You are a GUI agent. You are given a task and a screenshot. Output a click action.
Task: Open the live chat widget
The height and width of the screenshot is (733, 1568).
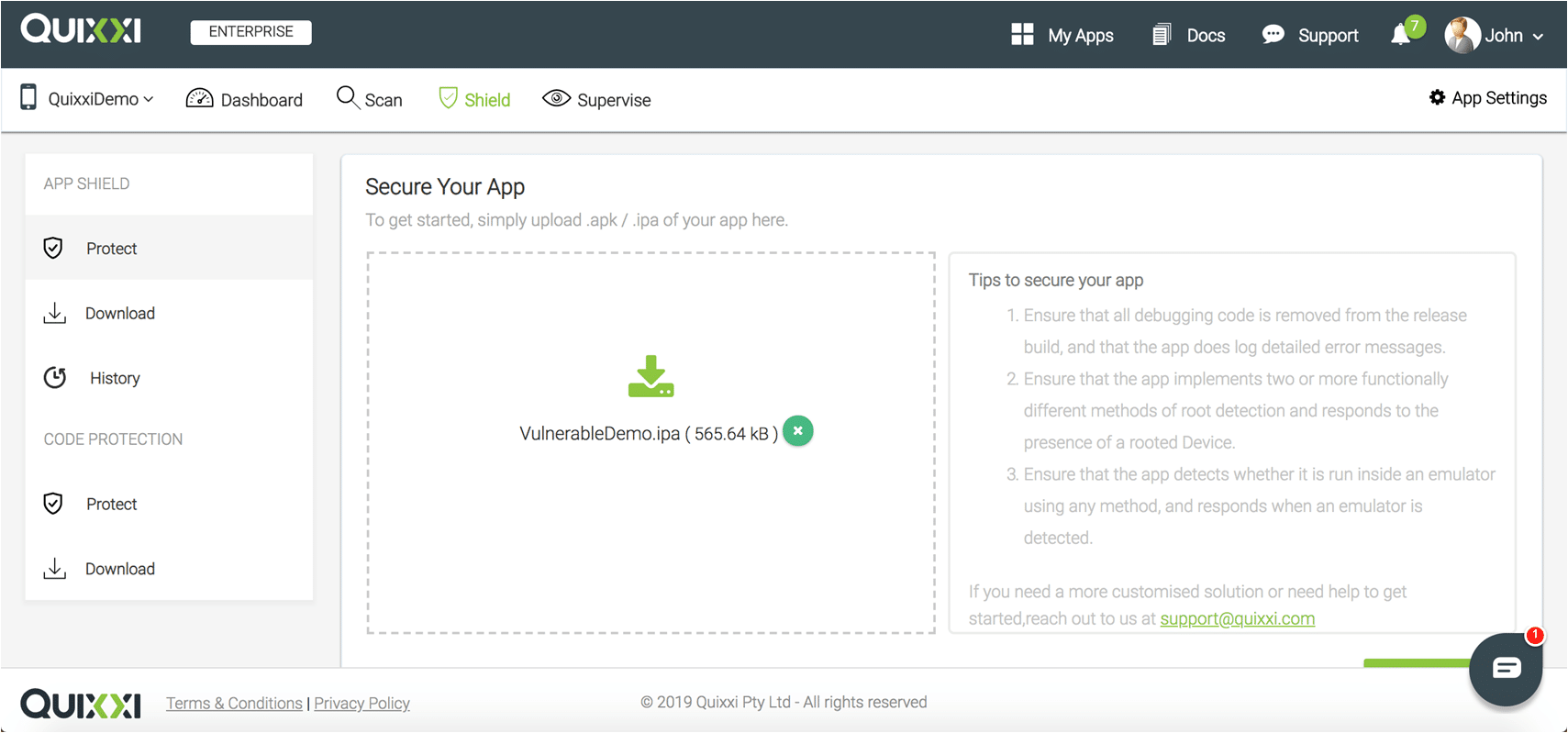pos(1506,669)
